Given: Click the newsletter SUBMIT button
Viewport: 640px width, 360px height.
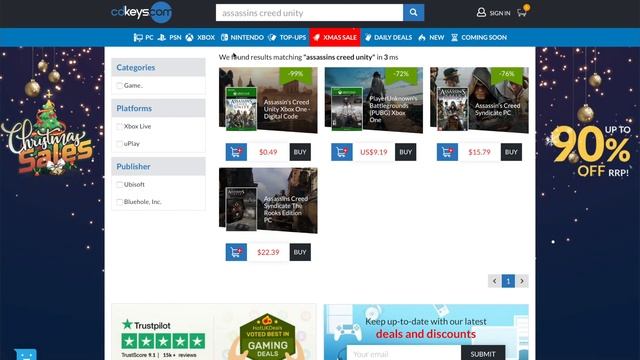Looking at the screenshot, I should pos(483,353).
